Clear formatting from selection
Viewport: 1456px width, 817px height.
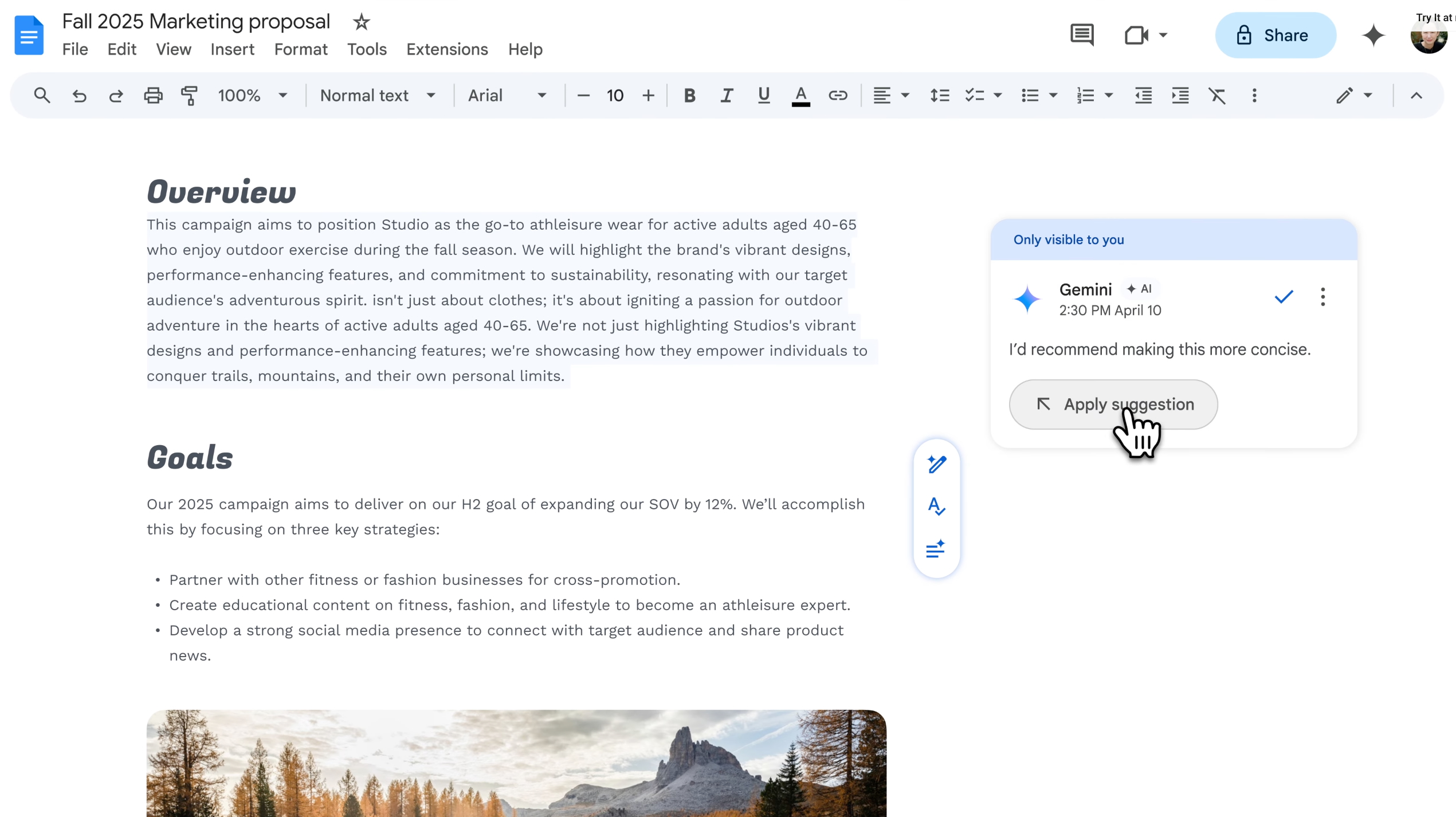coord(1217,95)
